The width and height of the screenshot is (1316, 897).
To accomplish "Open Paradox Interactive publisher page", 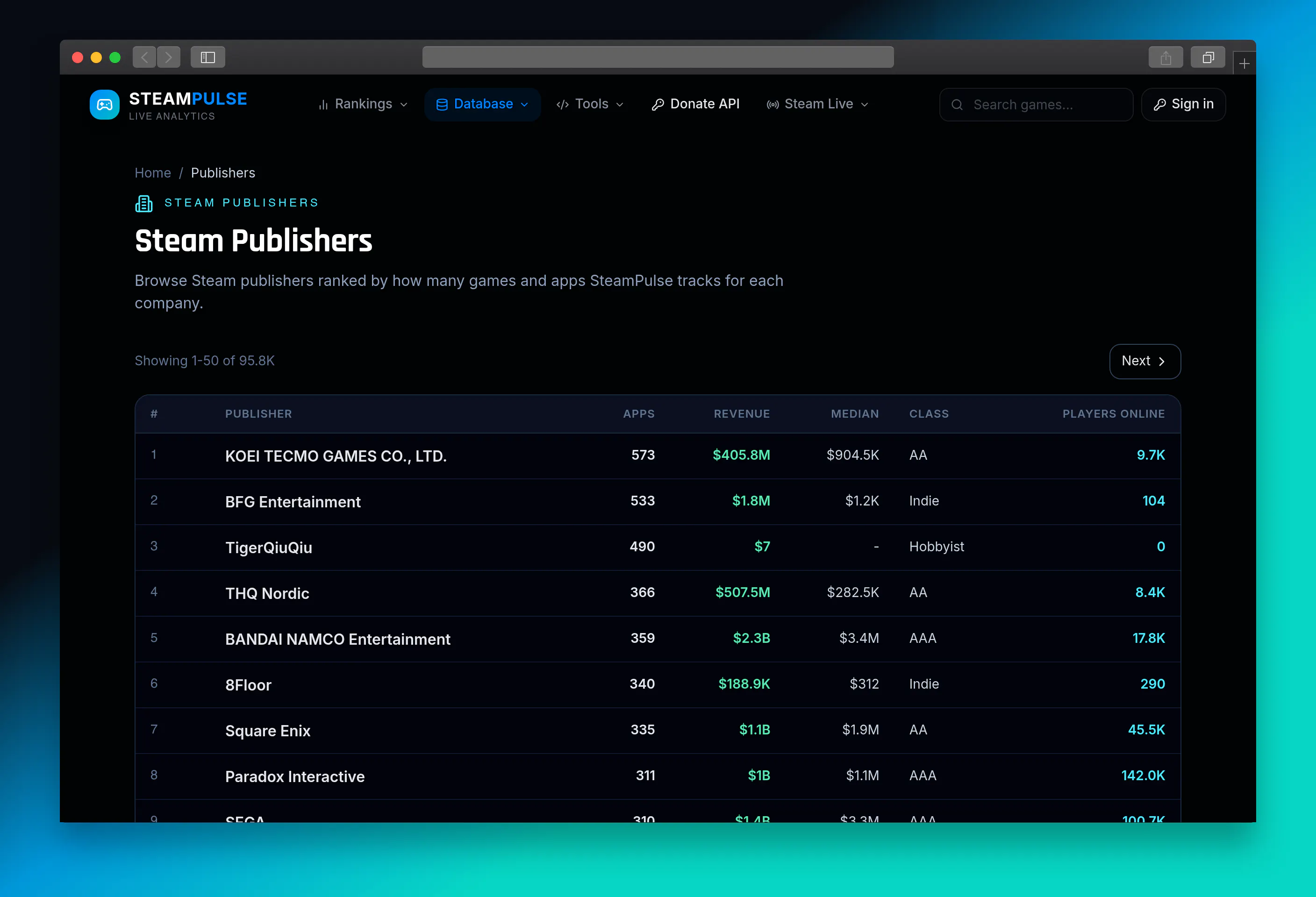I will pos(294,776).
